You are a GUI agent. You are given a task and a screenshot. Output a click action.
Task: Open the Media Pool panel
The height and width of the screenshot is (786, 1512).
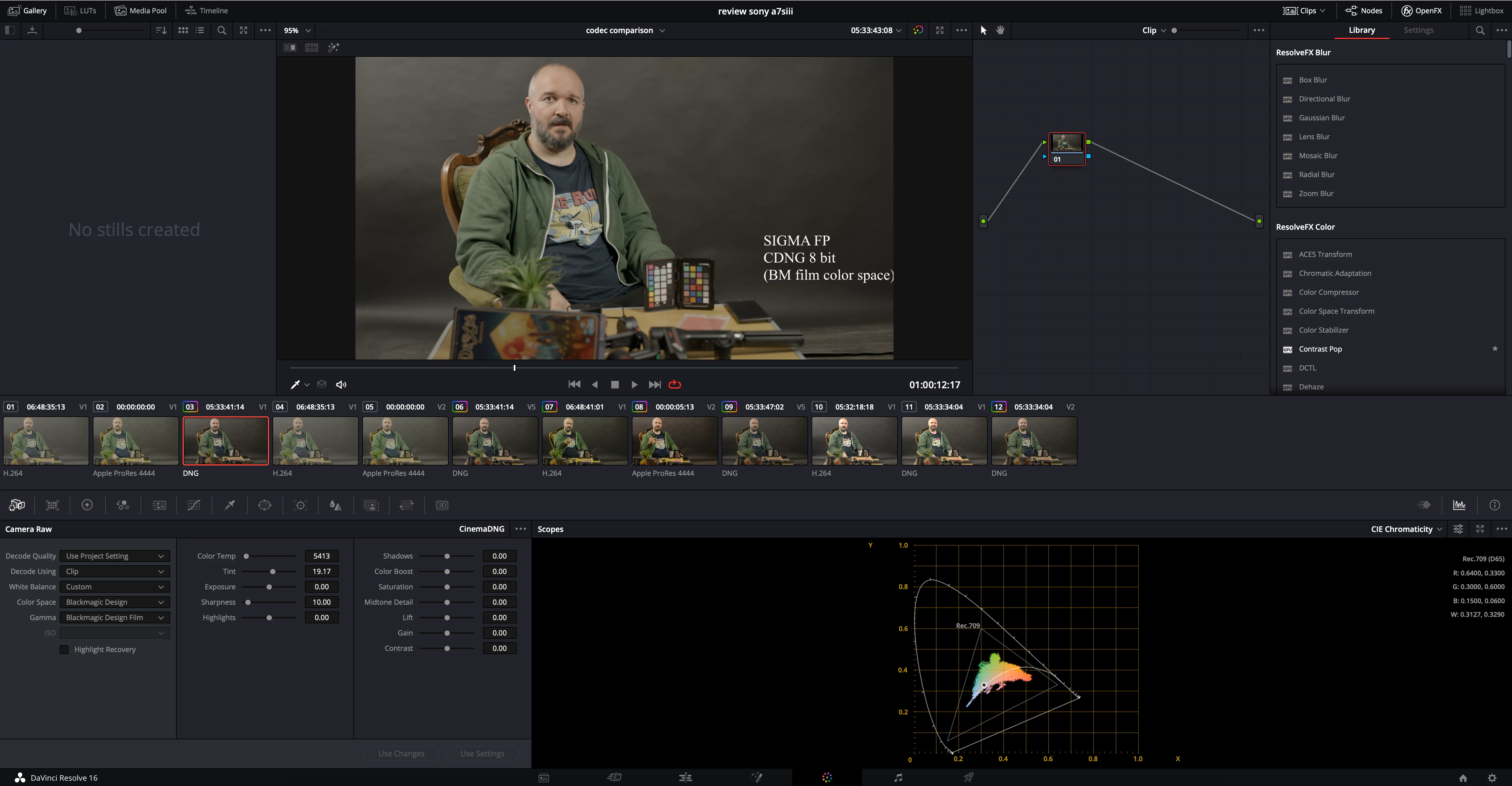141,11
